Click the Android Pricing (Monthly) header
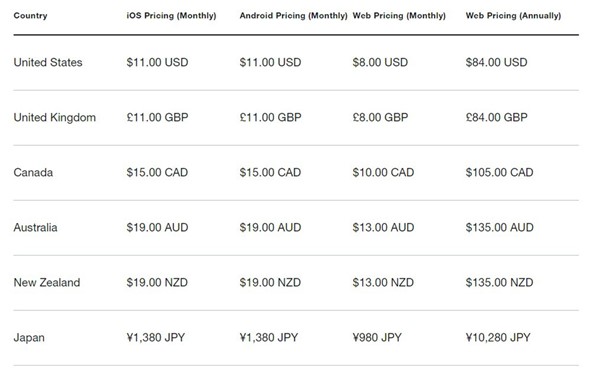Screen dimensions: 602x371 tap(293, 16)
